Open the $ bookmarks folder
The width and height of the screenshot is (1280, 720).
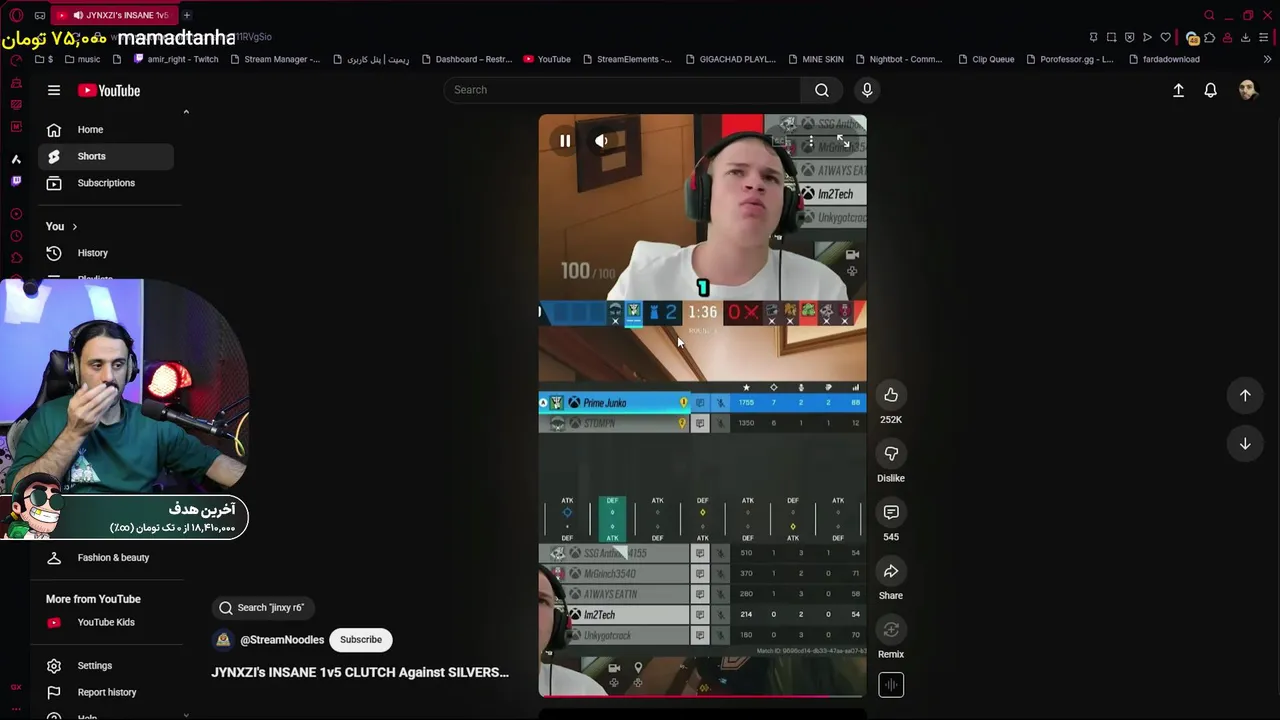[x=44, y=59]
